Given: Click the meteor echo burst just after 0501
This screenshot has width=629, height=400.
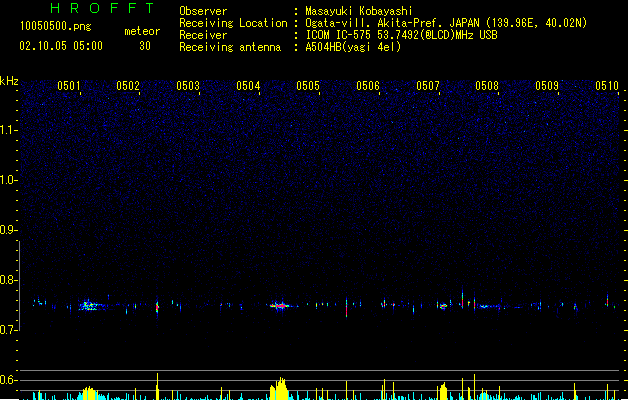Looking at the screenshot, I should click(90, 306).
